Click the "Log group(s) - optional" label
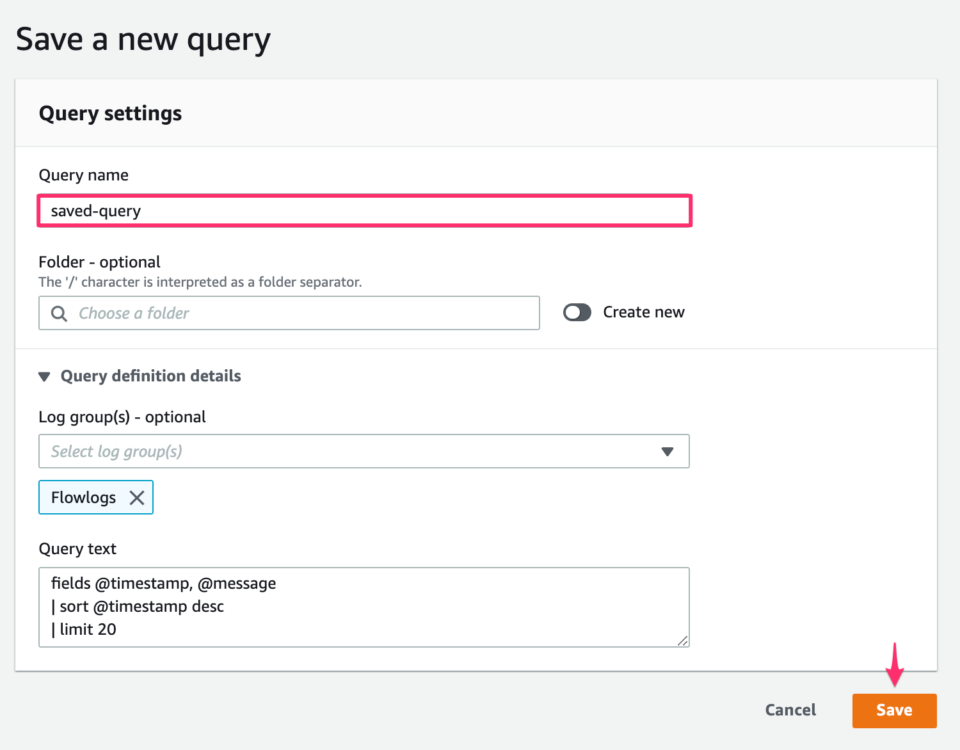Screen dimensions: 960x750 [x=122, y=416]
